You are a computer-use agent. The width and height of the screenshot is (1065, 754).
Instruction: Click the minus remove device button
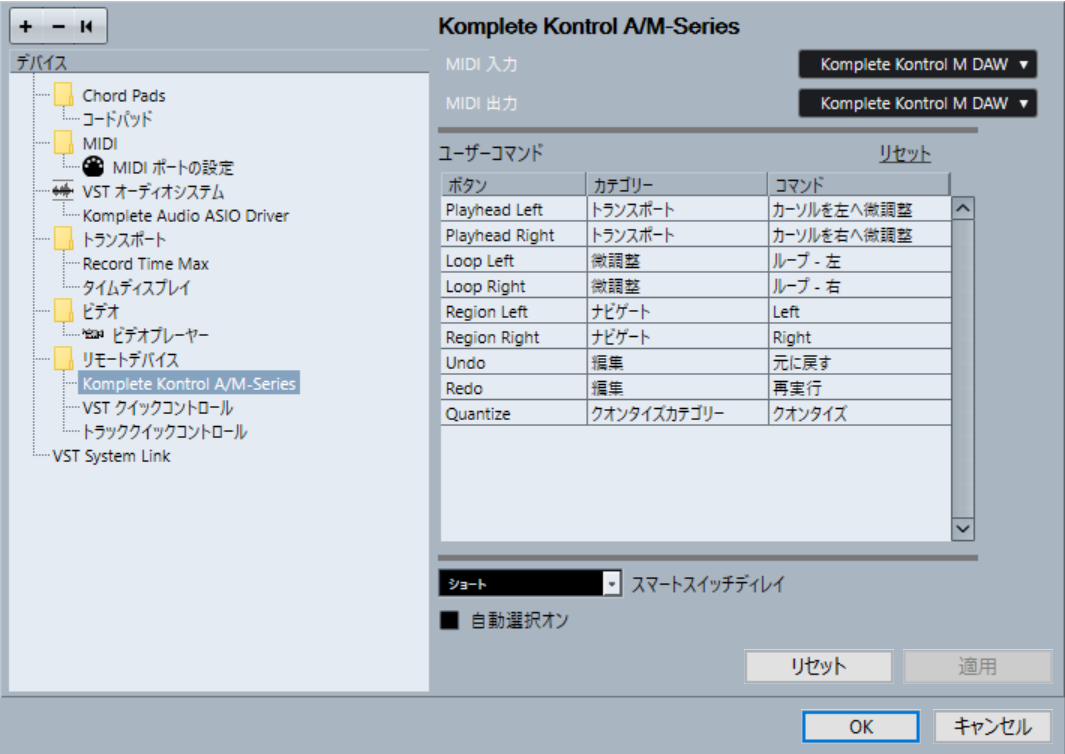[58, 26]
